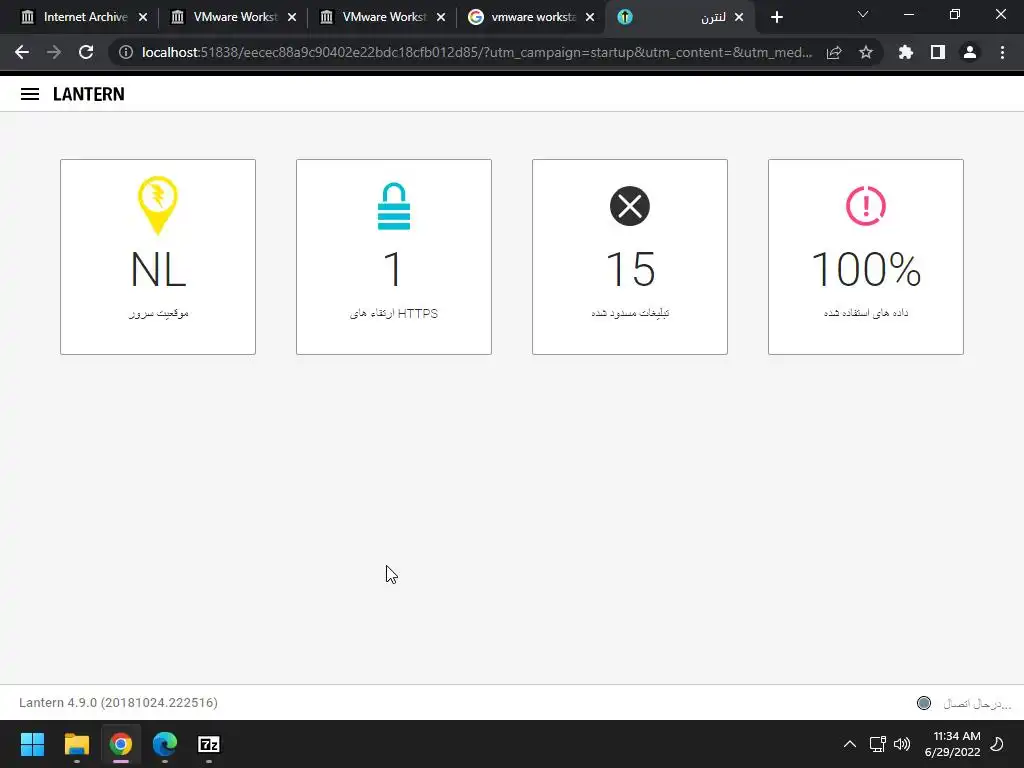Screen dimensions: 1024x768
Task: Open network status icon in system tray
Action: pyautogui.click(x=877, y=744)
